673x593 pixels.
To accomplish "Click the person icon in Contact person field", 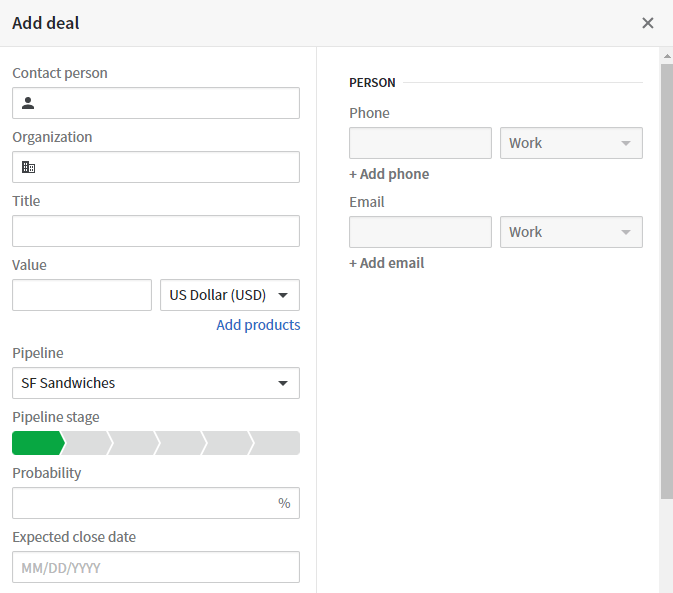I will pyautogui.click(x=28, y=103).
